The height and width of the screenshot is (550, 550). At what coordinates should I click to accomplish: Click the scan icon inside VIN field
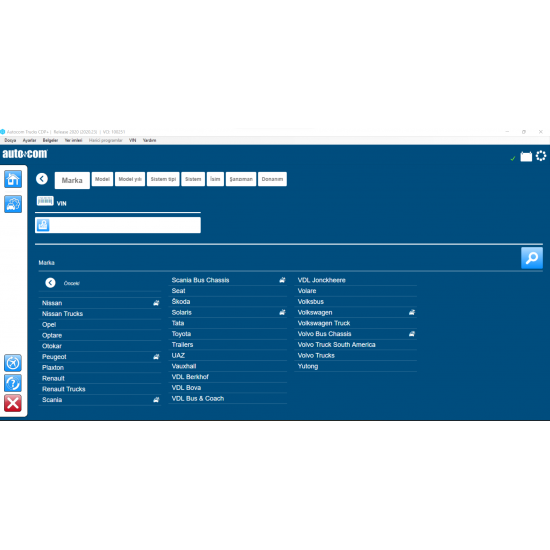coord(43,225)
